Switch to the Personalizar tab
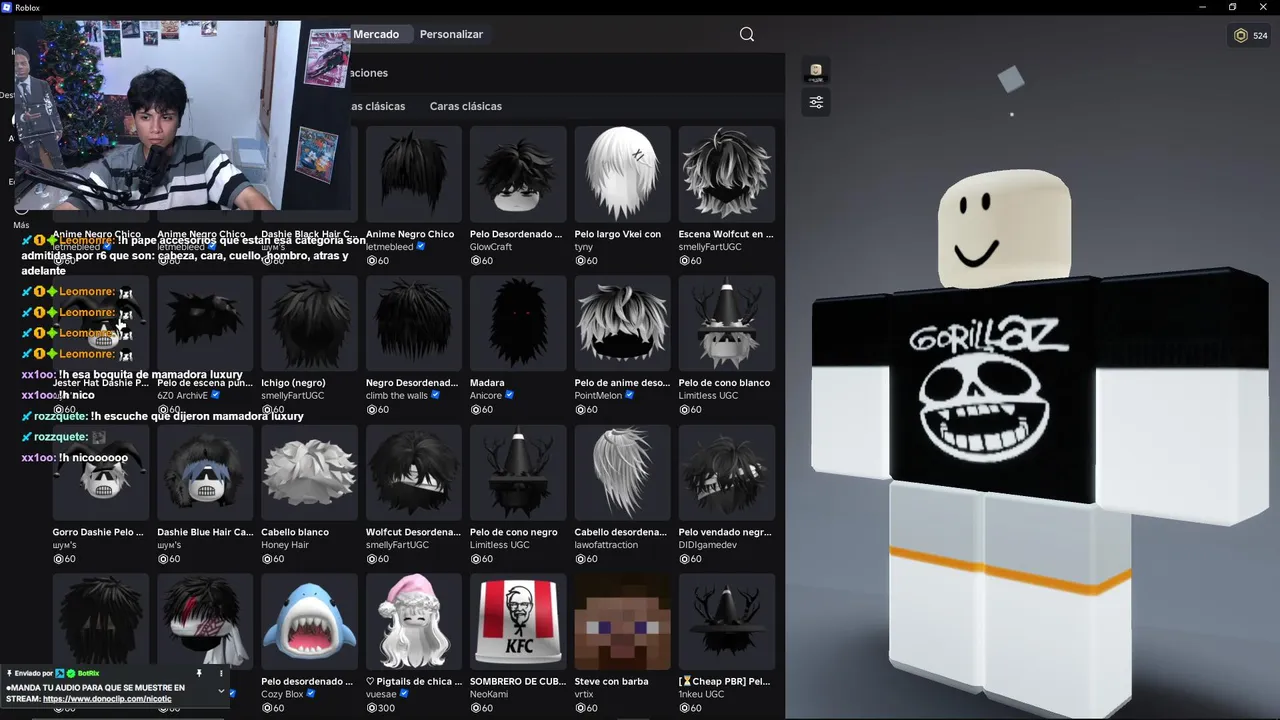The height and width of the screenshot is (720, 1280). point(451,34)
